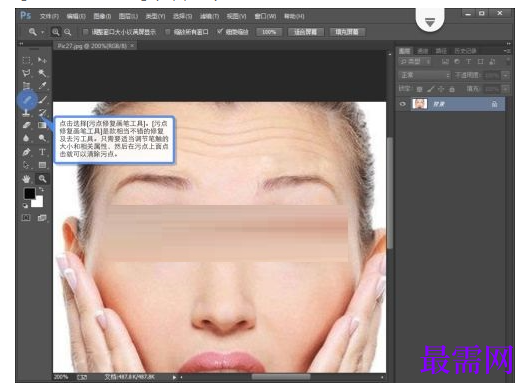
Task: Uncheck the scrubby zoom checkbox
Action: click(220, 32)
